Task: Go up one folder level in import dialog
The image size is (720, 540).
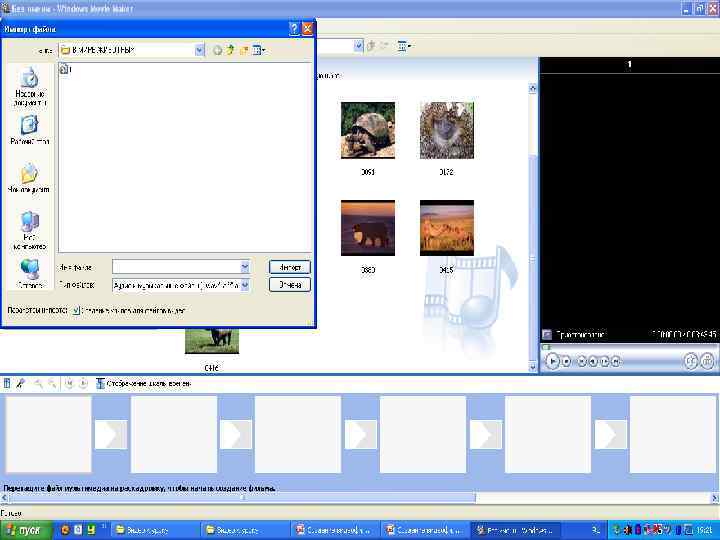Action: tap(230, 50)
